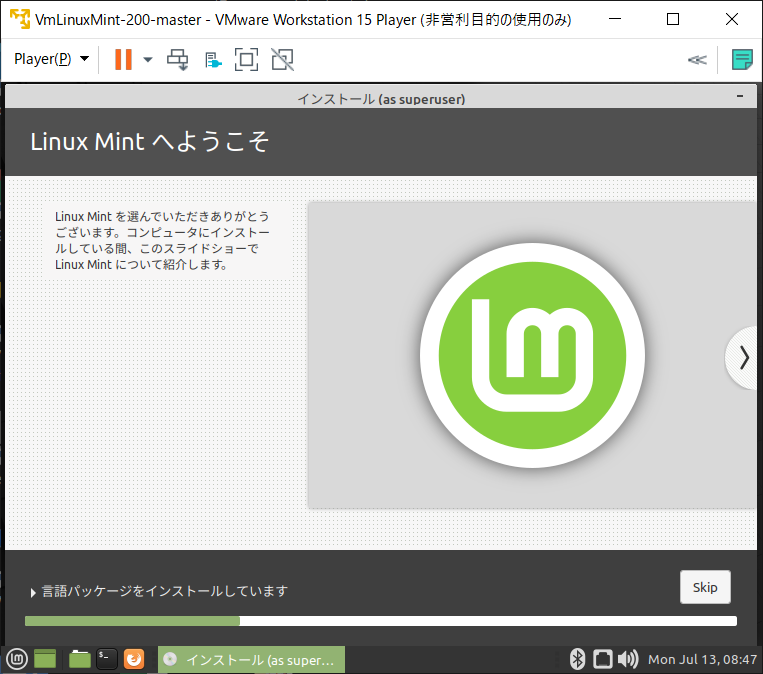Viewport: 763px width, 674px height.
Task: Click the Skip button
Action: click(705, 587)
